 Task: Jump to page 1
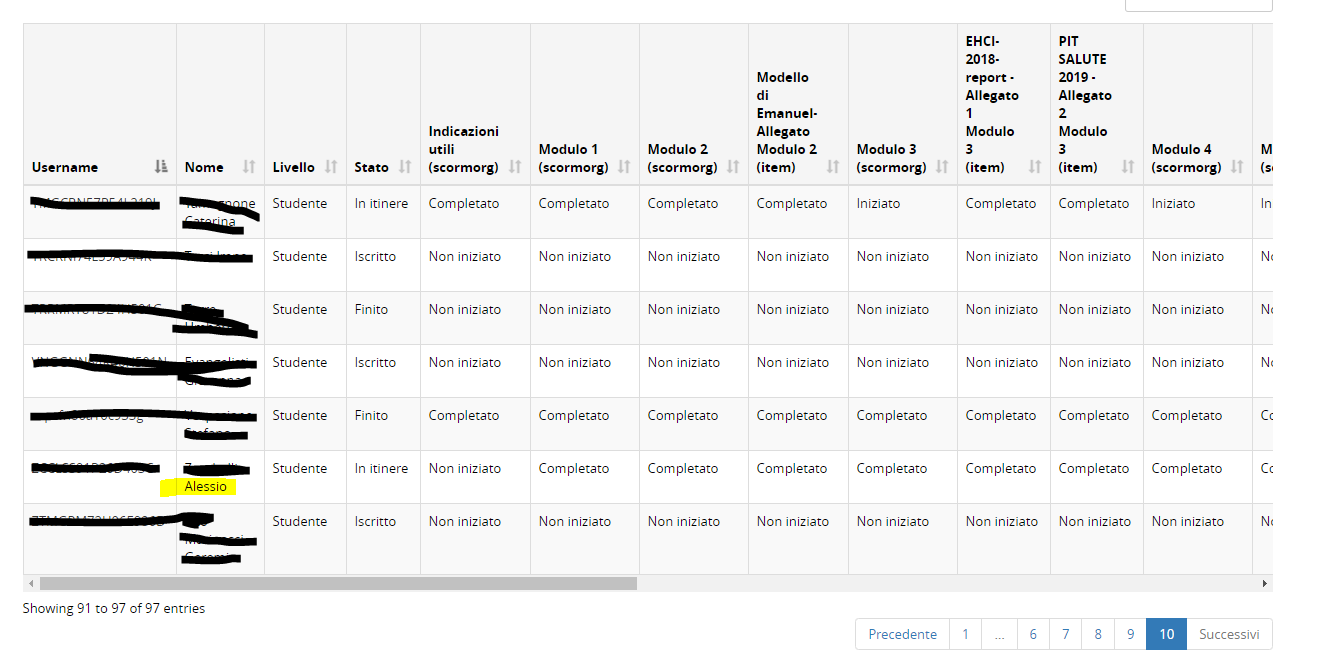[x=965, y=634]
